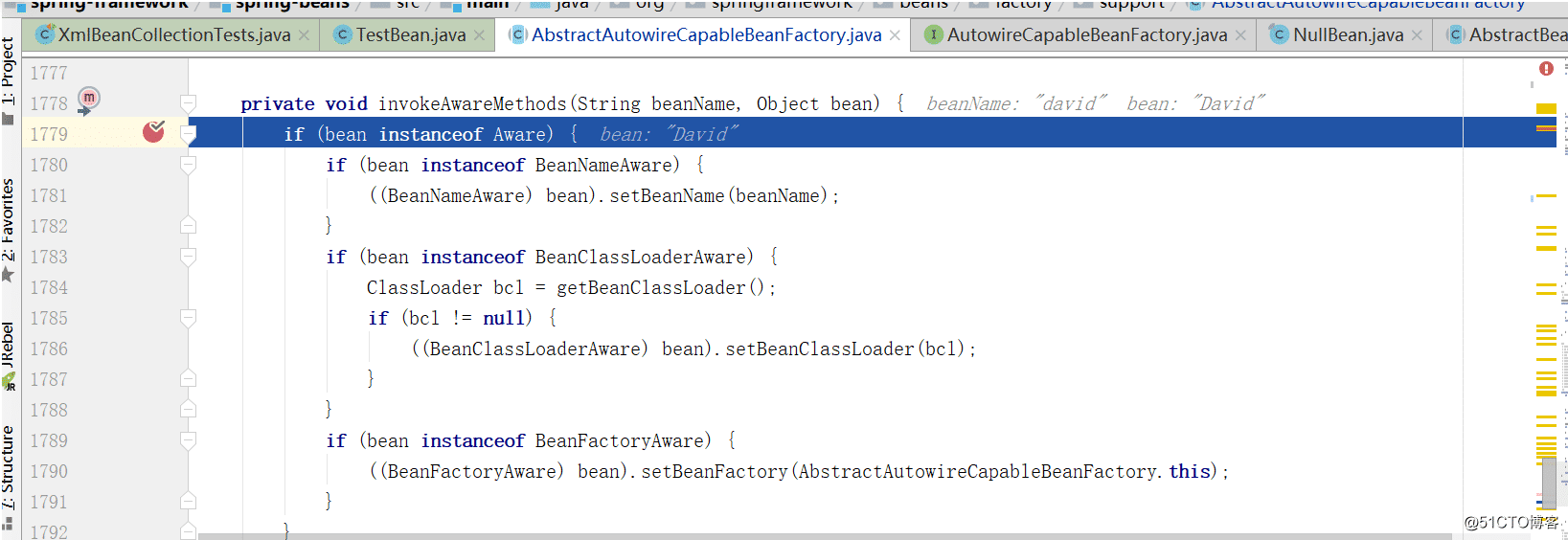Collapse the bcl null check at line 1785
1568x540 pixels.
tap(189, 318)
